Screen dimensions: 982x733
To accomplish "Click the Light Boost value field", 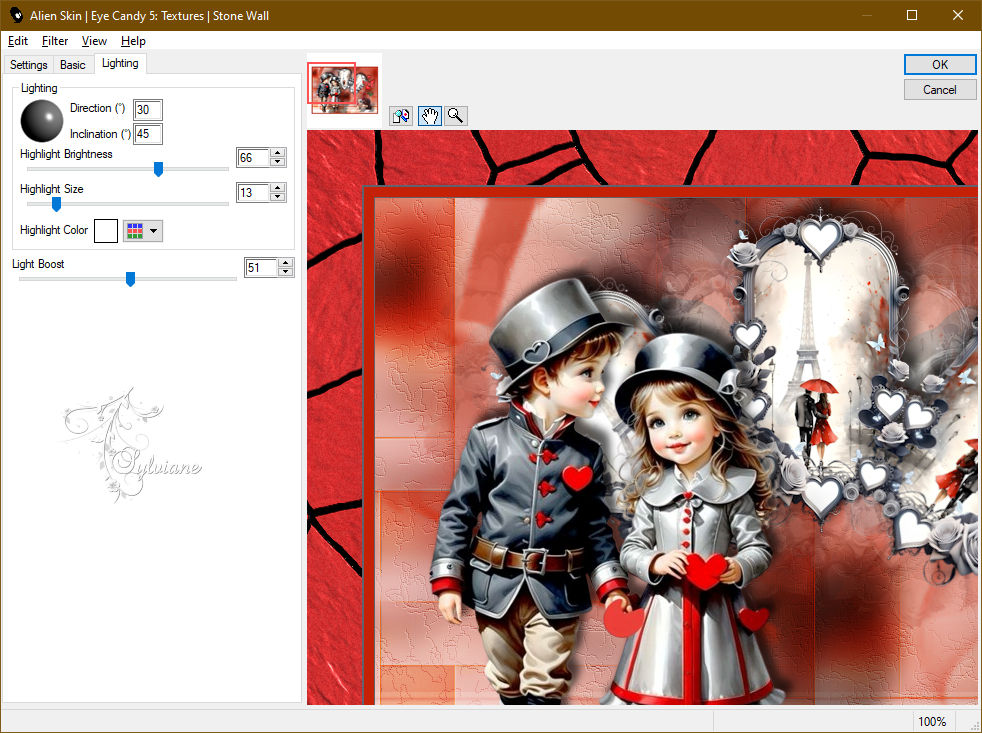I will (261, 268).
